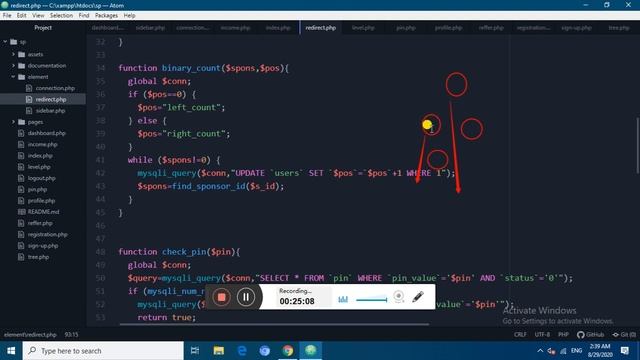The width and height of the screenshot is (640, 360).
Task: Click the CRLF line ending selector
Action: (x=520, y=334)
